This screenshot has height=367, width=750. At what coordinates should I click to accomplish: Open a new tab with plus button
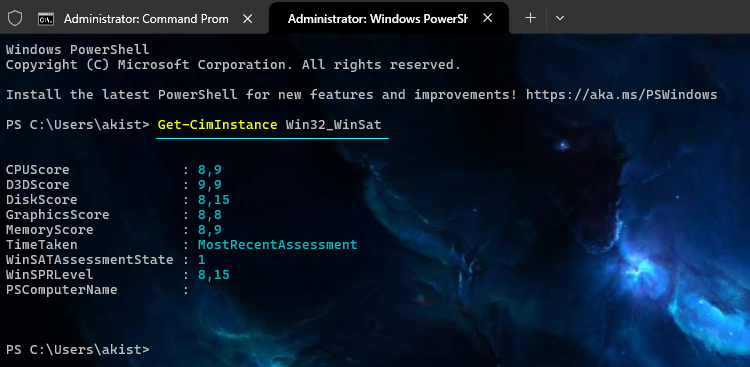click(x=530, y=18)
